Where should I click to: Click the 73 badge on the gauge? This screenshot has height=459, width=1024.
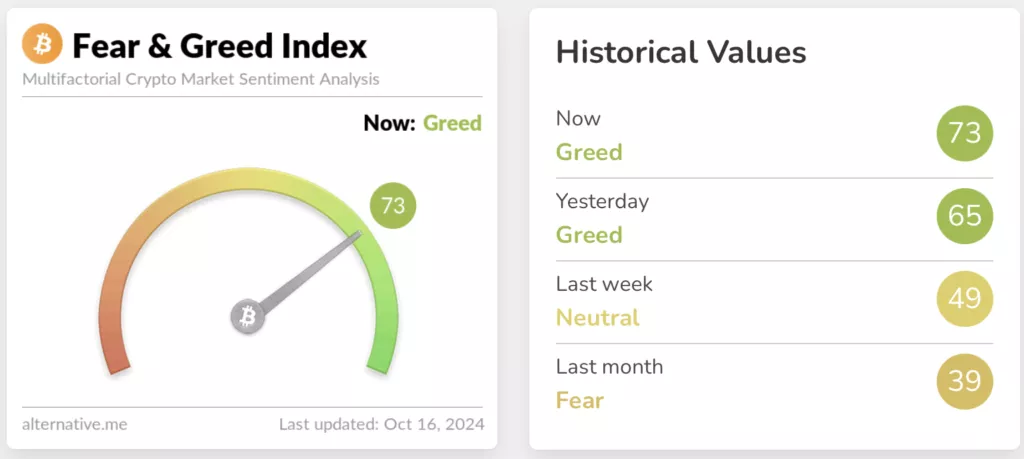tap(393, 206)
